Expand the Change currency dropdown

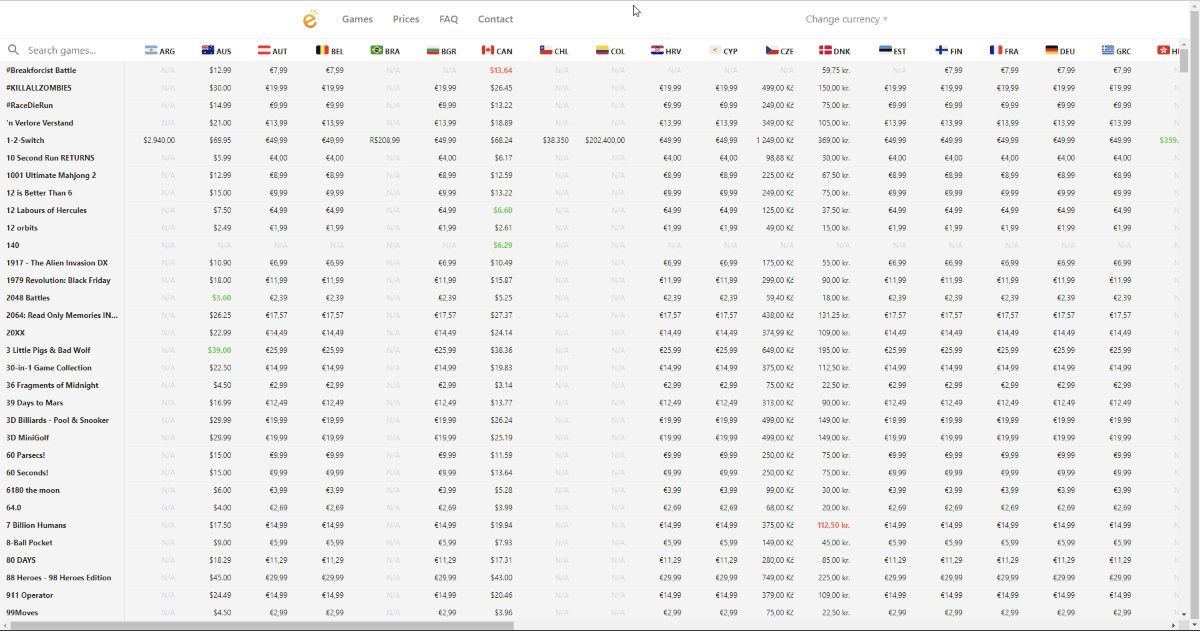(847, 19)
